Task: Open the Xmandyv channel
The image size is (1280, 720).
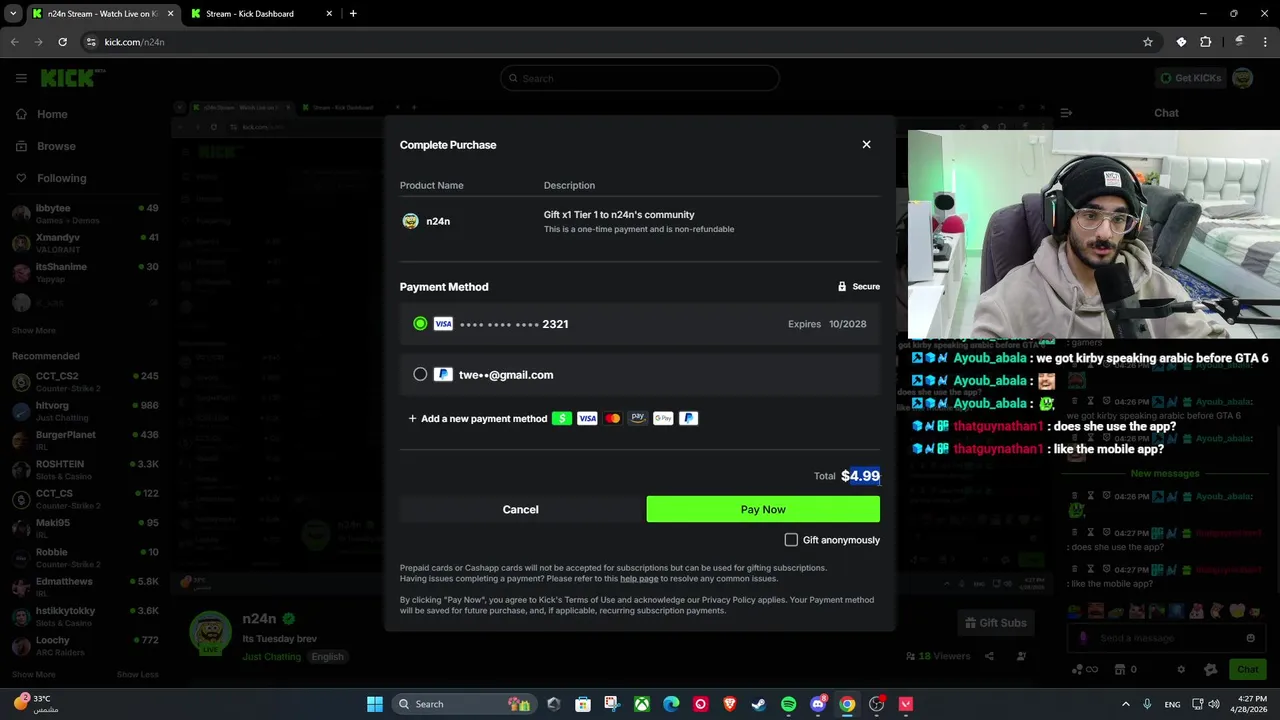Action: click(85, 243)
